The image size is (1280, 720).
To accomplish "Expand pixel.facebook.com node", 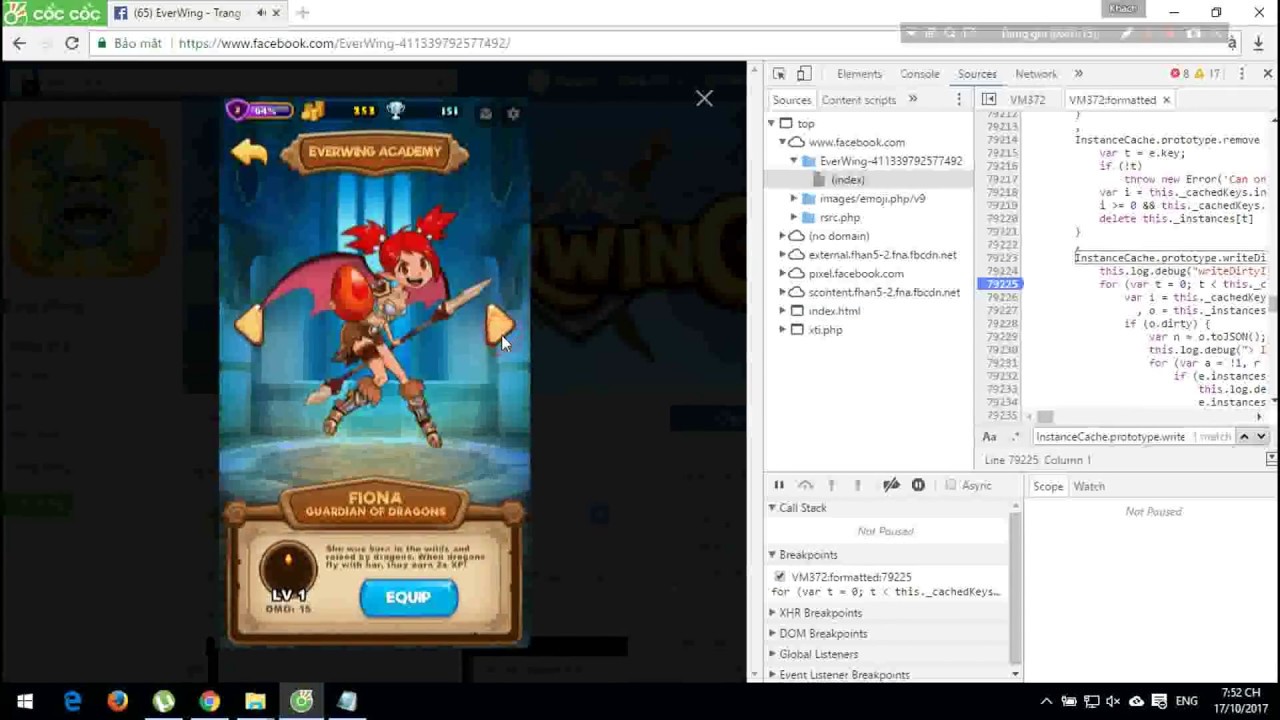I will 783,273.
